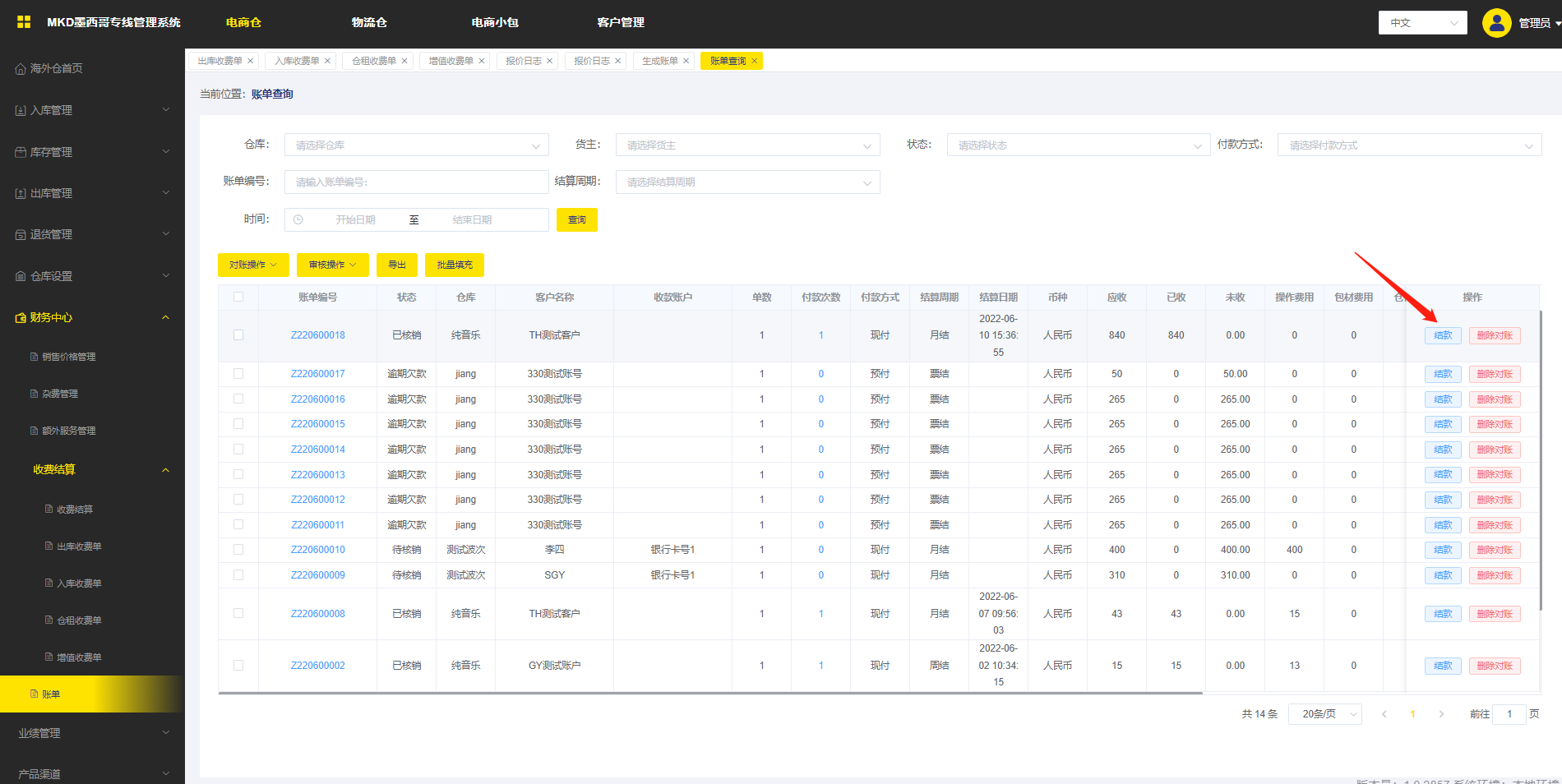
Task: Go to next page arrow
Action: click(x=1441, y=714)
